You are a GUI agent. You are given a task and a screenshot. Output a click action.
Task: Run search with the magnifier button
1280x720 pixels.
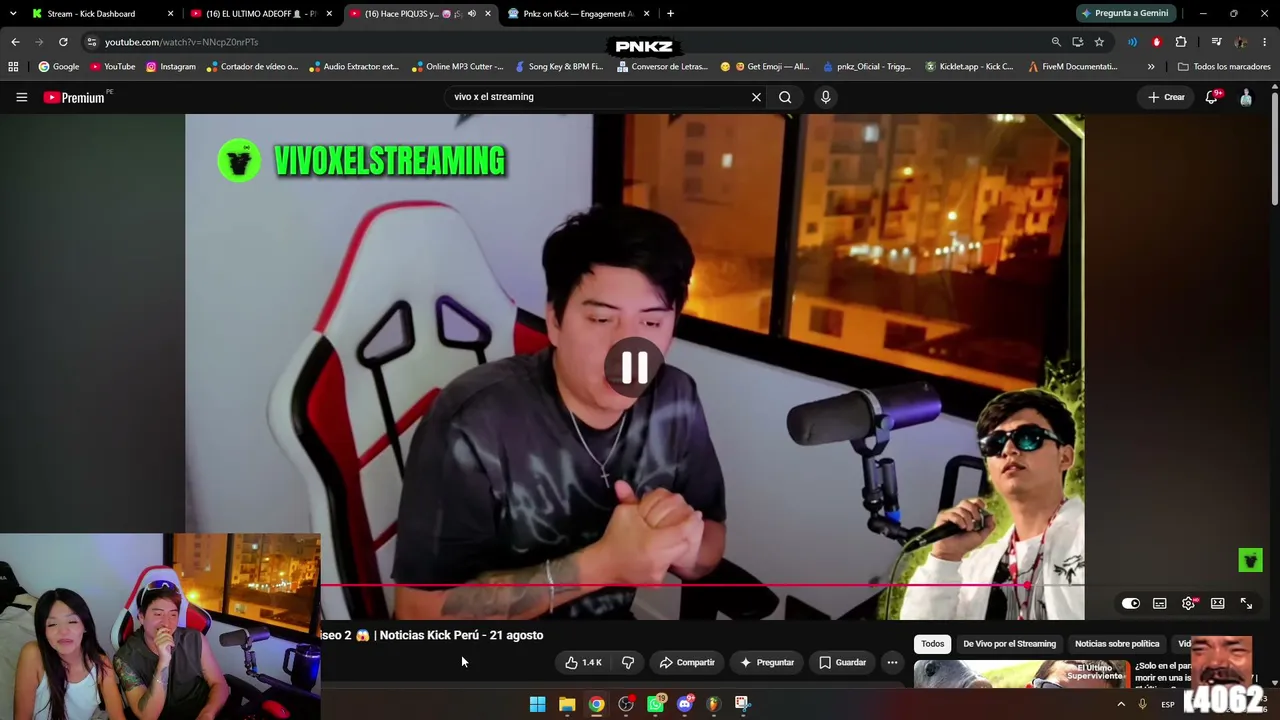[x=785, y=97]
